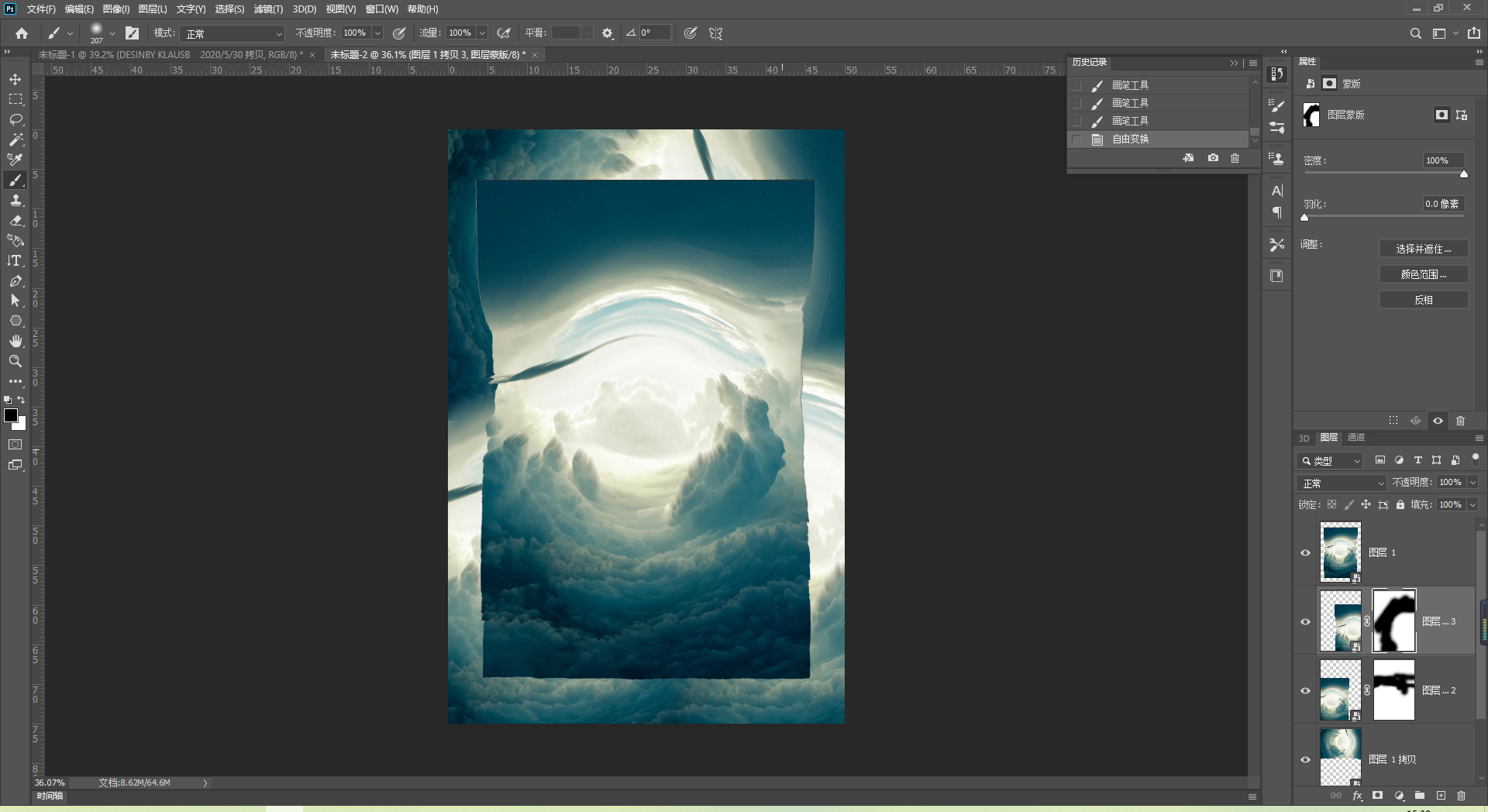Open the brush mode 正常 dropdown
The image size is (1488, 812).
[x=233, y=33]
